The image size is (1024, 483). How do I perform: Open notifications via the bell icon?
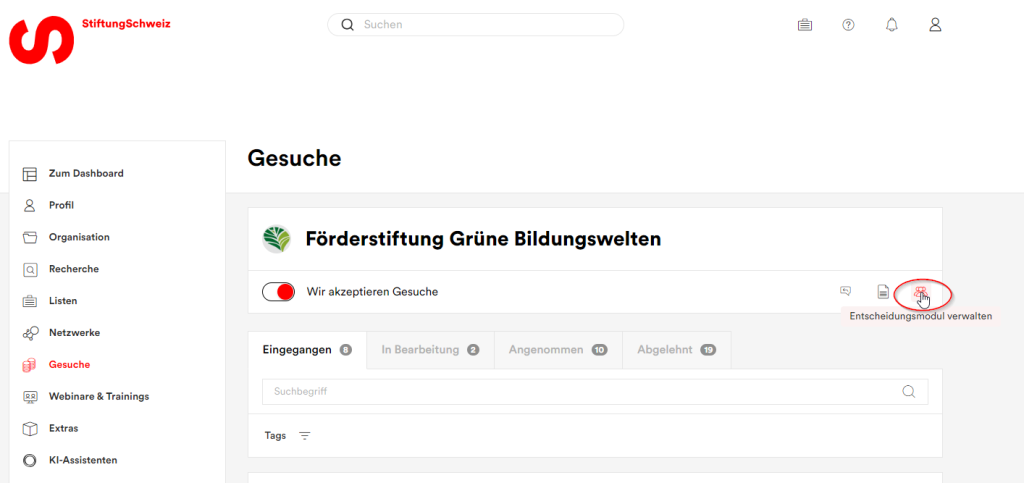click(x=891, y=25)
